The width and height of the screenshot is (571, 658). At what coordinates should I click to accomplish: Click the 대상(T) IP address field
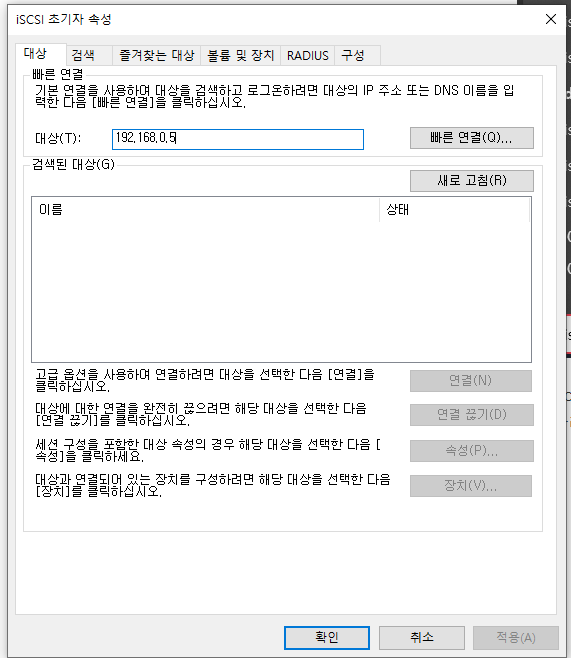[x=238, y=139]
